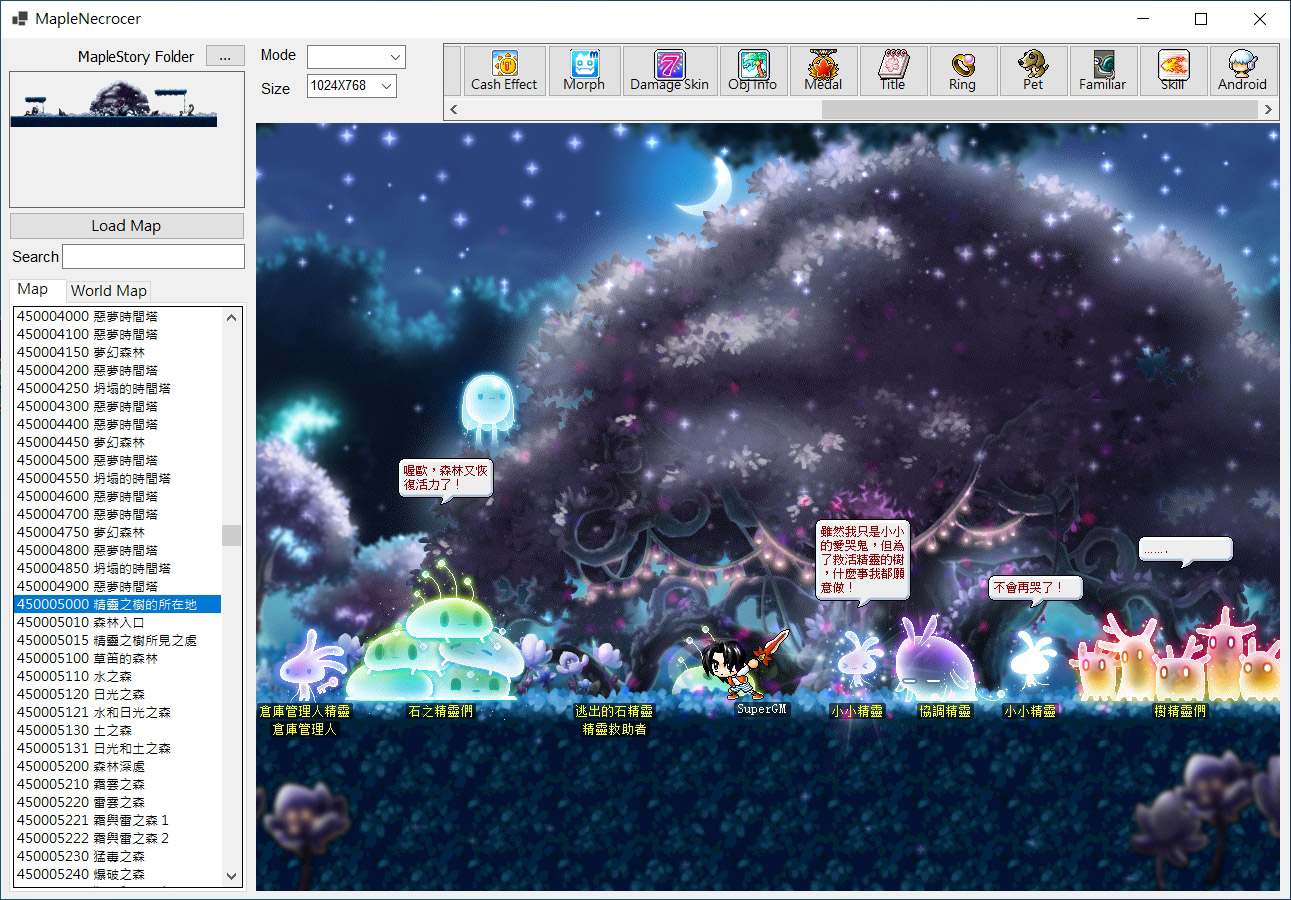Select map 450004150 夢幻森林
Viewport: 1291px width, 900px height.
click(x=117, y=352)
